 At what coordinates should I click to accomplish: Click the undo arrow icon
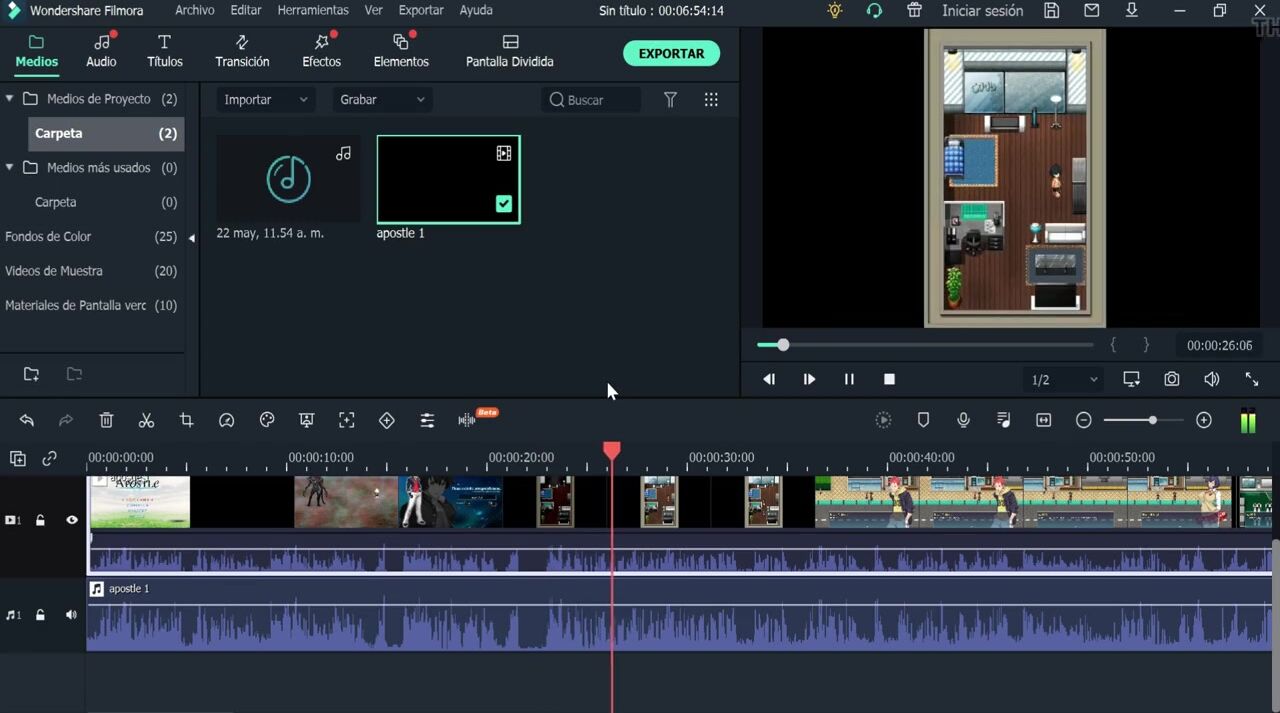coord(27,421)
